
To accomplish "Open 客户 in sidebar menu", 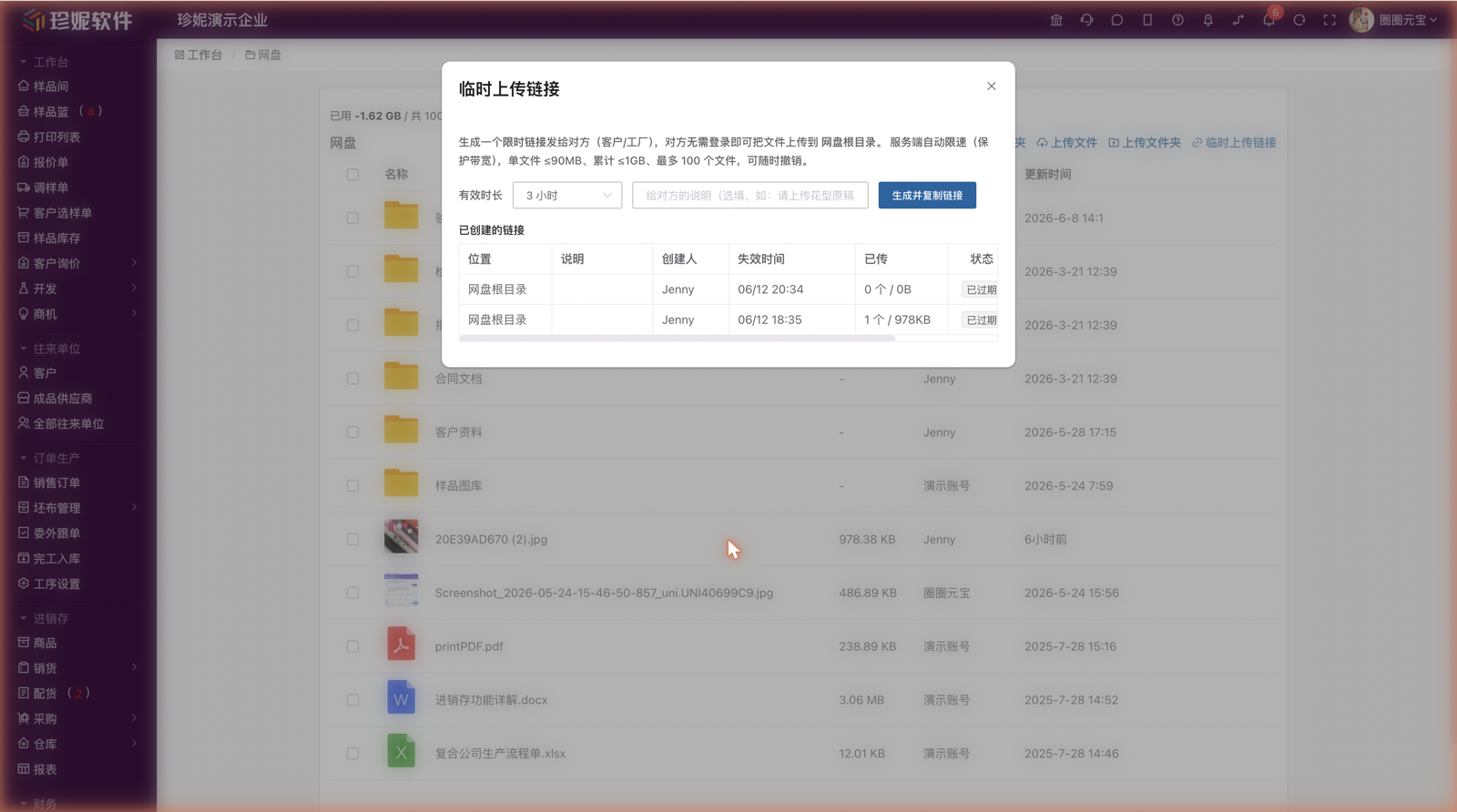I will [x=37, y=372].
